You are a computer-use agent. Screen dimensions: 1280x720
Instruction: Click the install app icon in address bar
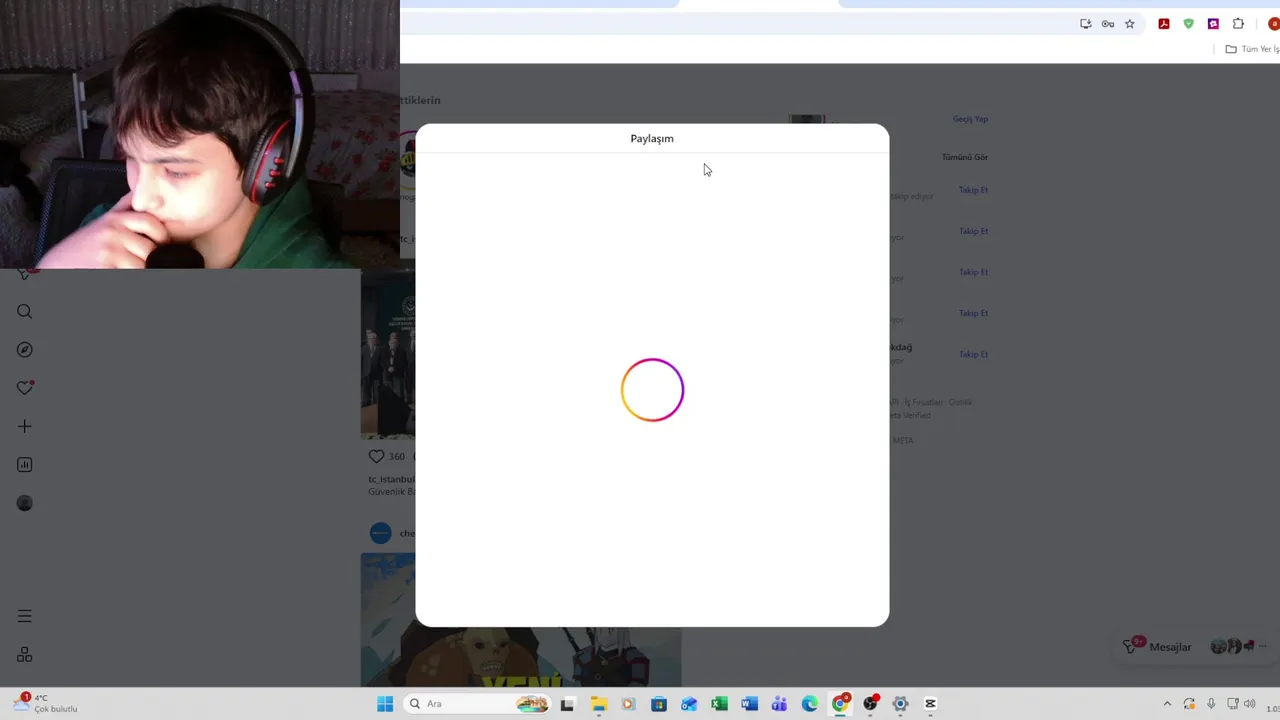click(x=1086, y=24)
